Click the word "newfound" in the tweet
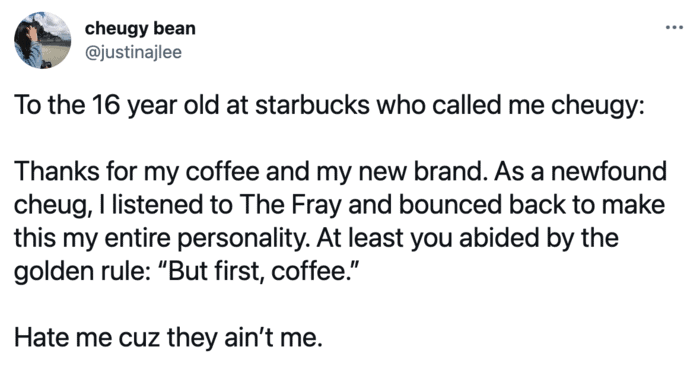The image size is (700, 369). point(608,172)
